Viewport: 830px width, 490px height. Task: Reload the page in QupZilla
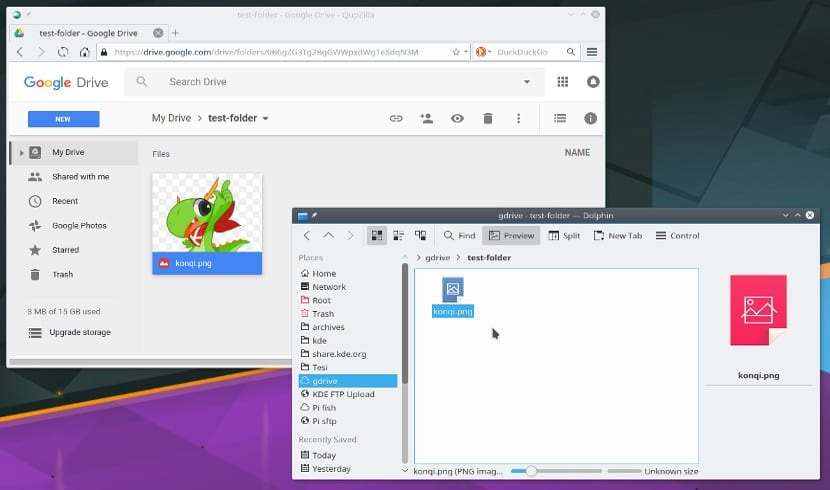(63, 52)
